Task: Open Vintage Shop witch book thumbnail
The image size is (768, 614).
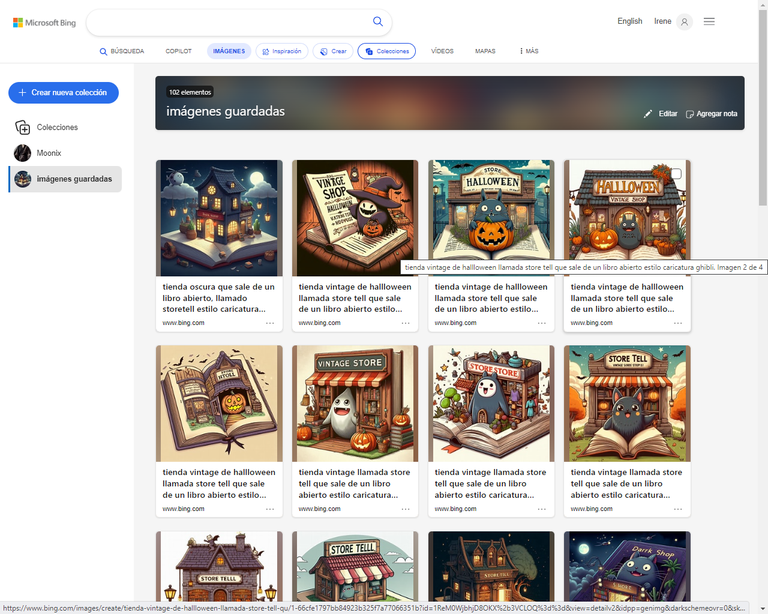Action: (355, 218)
